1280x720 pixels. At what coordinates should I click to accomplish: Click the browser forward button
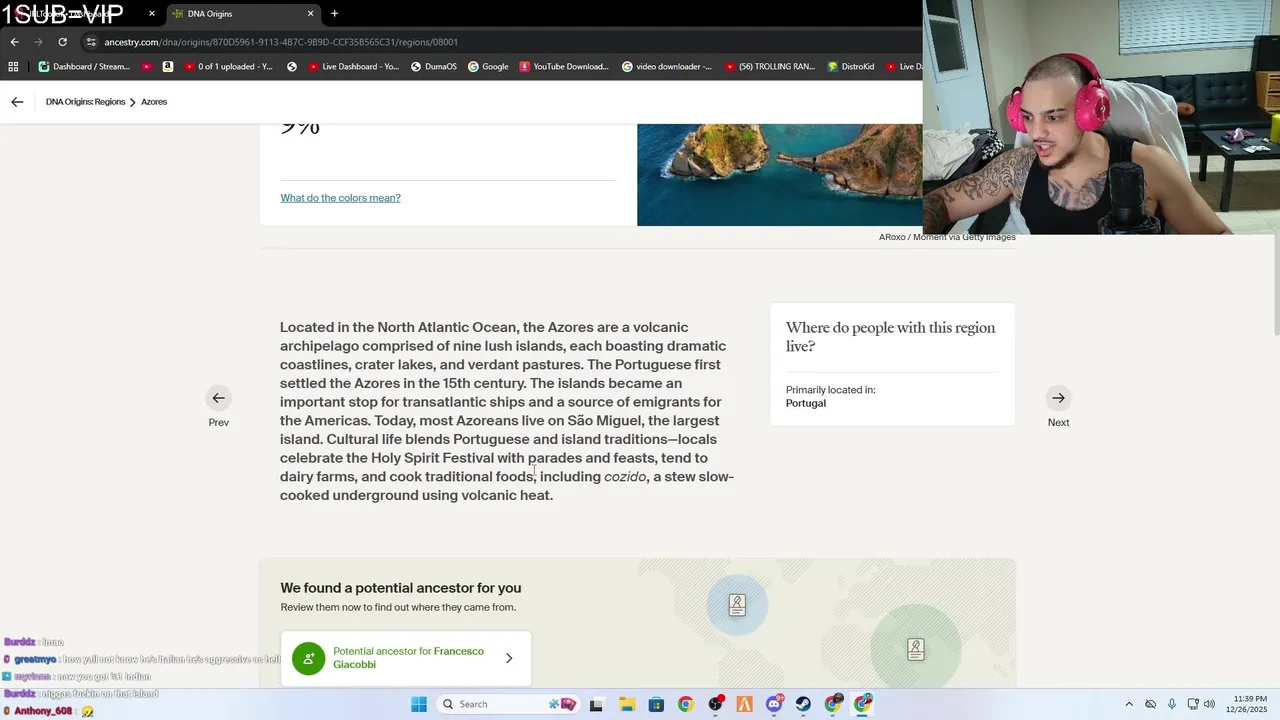click(38, 42)
